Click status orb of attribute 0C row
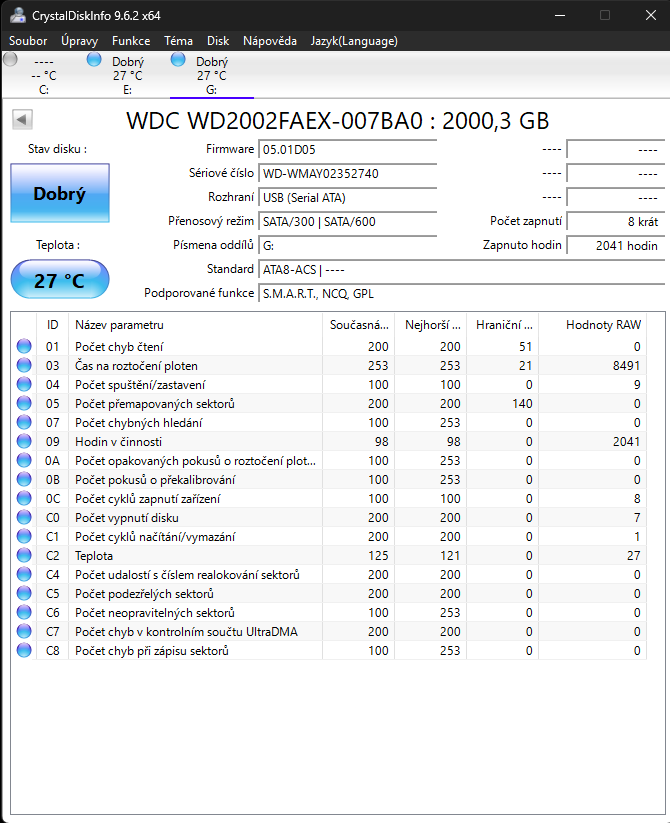 tap(24, 498)
